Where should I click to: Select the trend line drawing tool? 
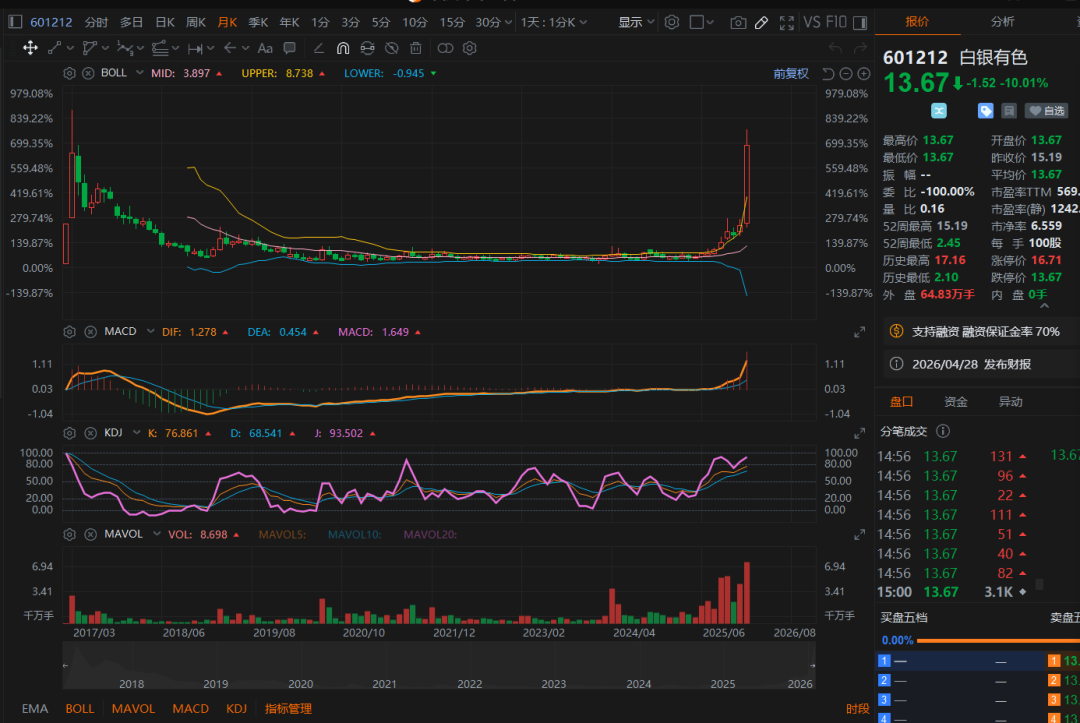tap(55, 48)
